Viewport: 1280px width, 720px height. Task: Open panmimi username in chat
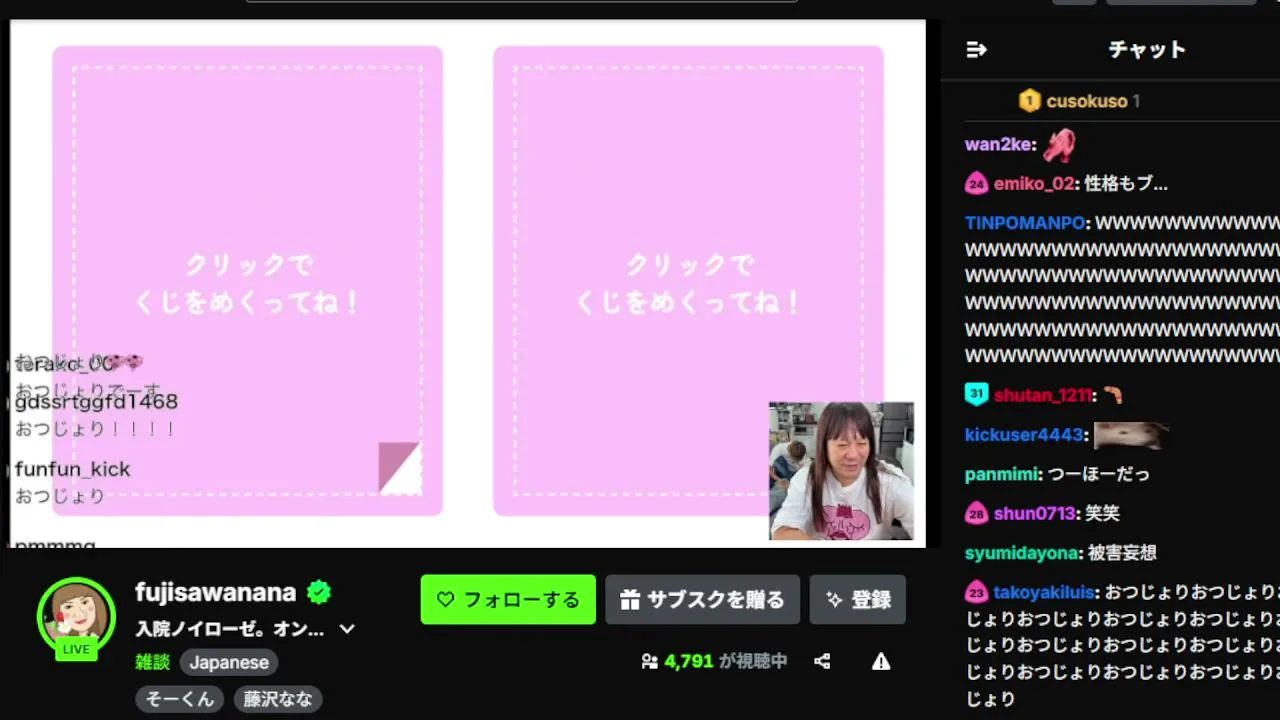(1003, 474)
